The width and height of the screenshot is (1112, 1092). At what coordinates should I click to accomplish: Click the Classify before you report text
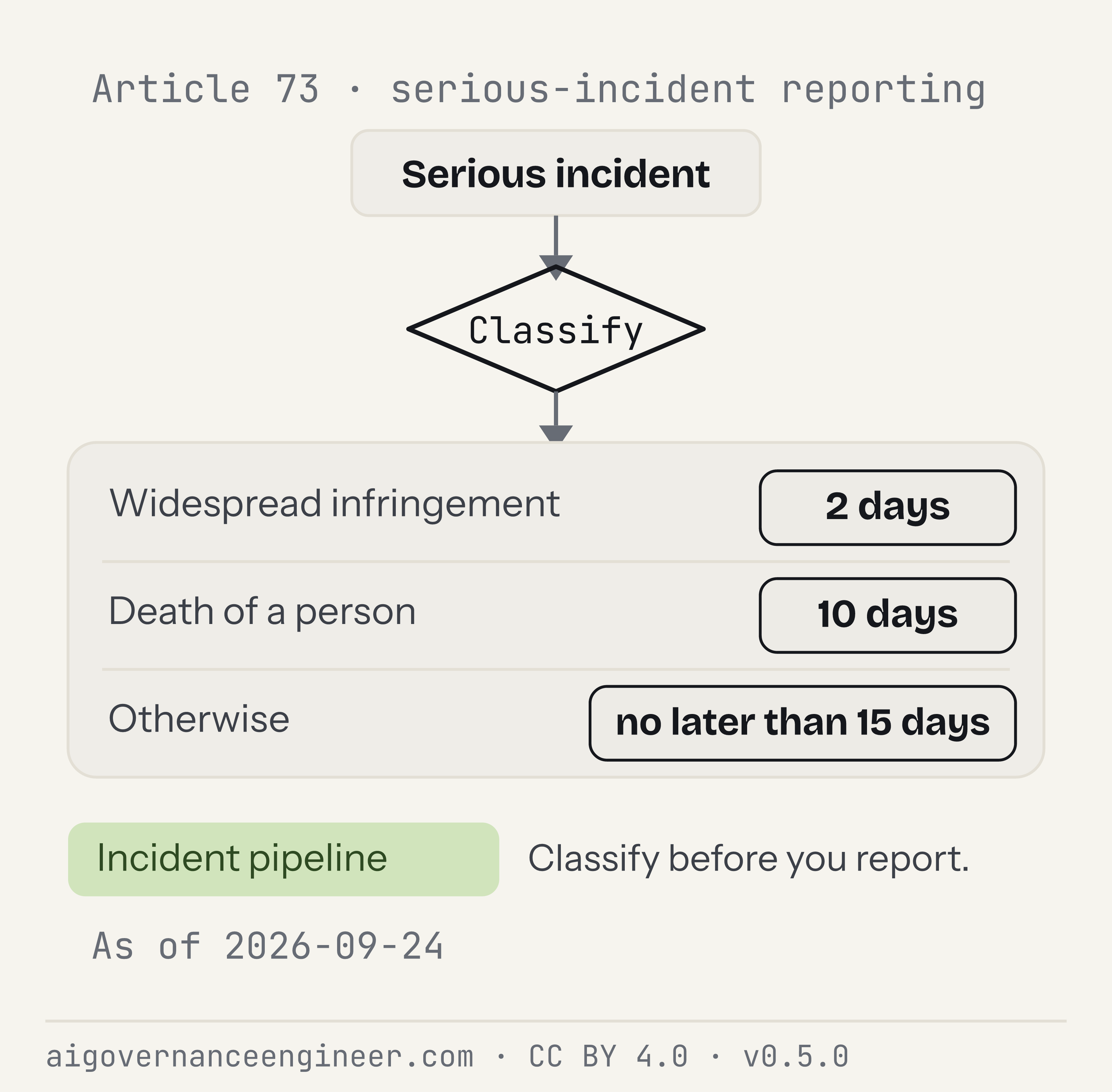pos(749,860)
